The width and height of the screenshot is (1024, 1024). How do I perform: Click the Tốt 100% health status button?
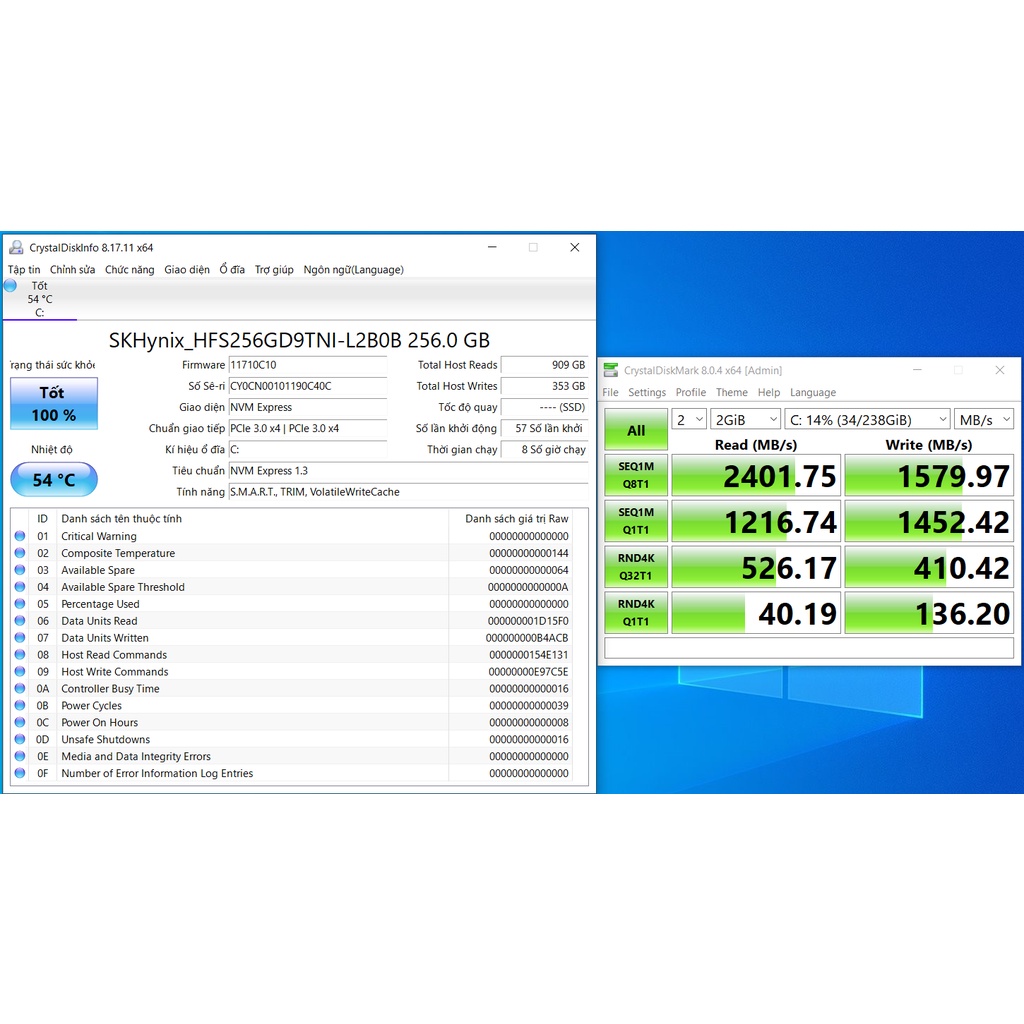click(x=54, y=404)
